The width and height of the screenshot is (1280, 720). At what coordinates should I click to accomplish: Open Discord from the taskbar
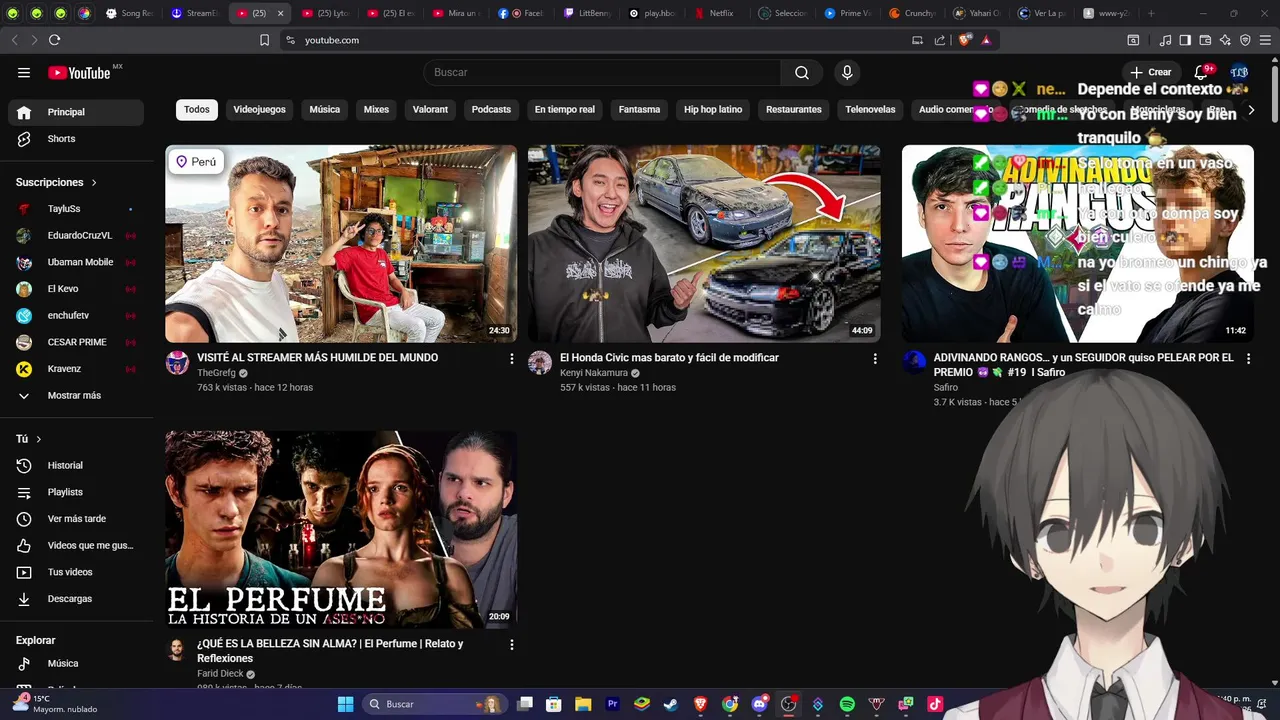tap(759, 704)
